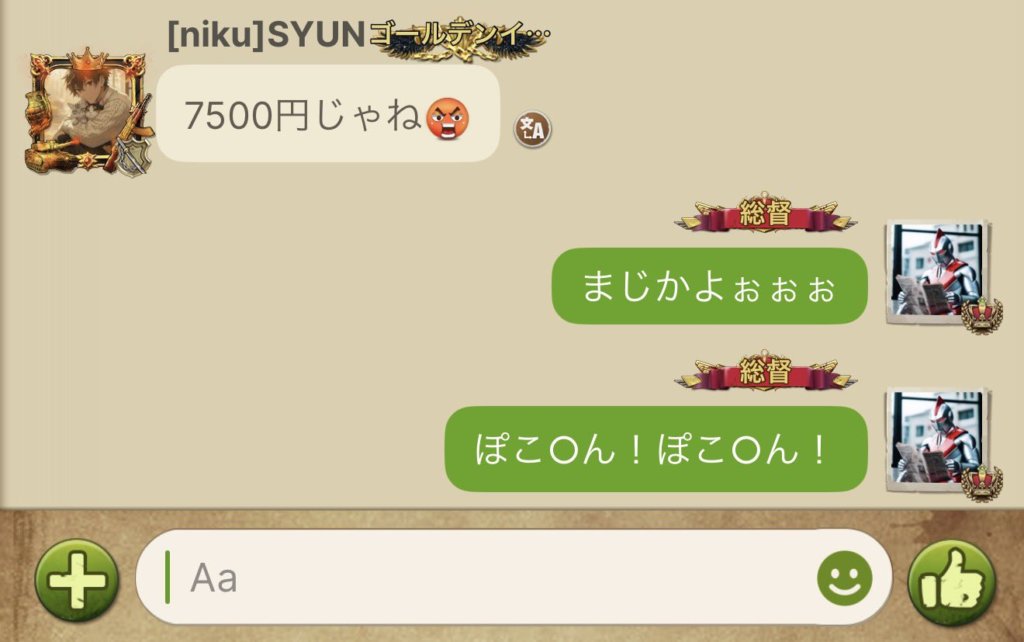1024x642 pixels.
Task: Translate the 7500円じゃね message
Action: point(532,129)
